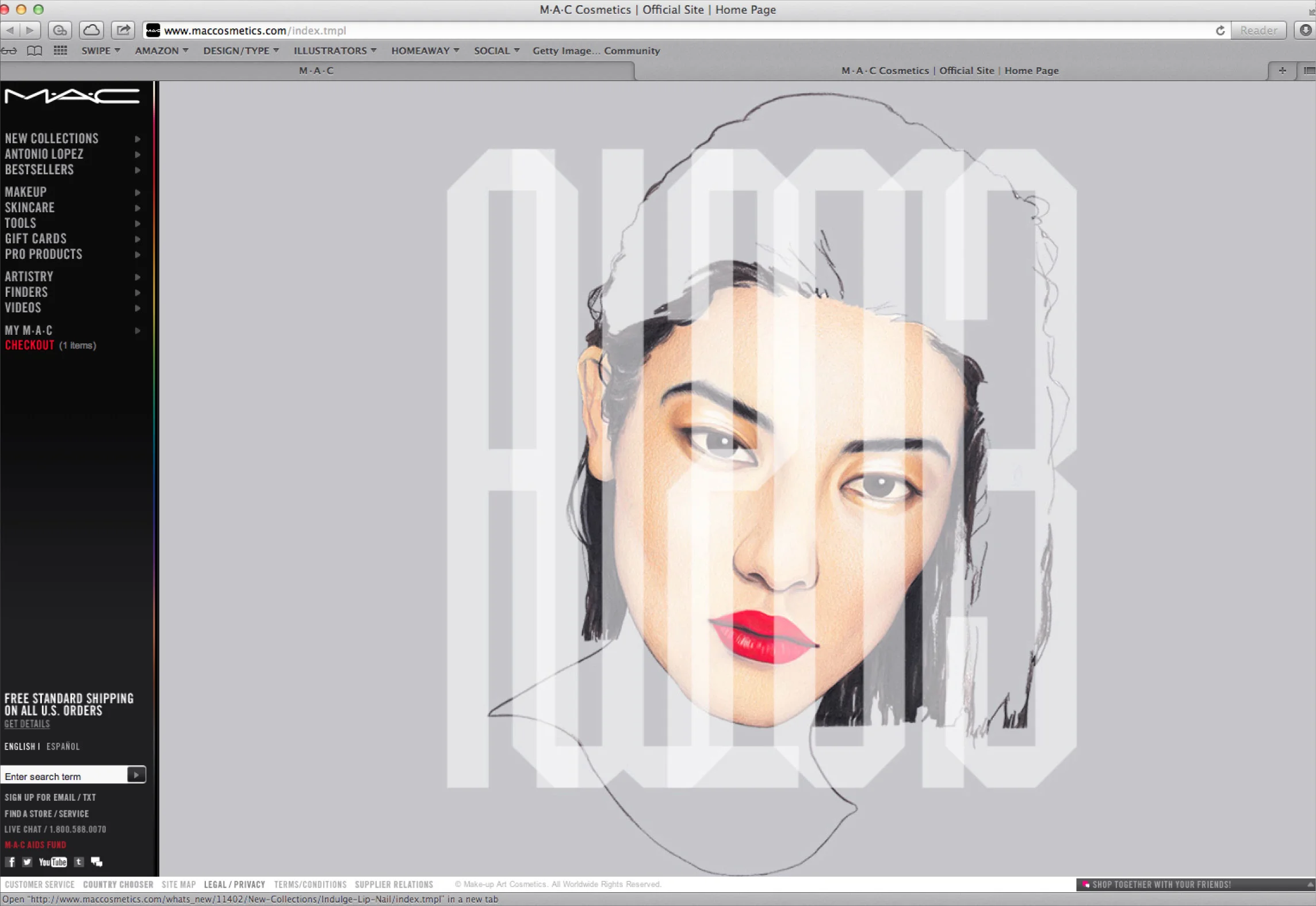Select Artistry in sidebar
The image size is (1316, 906).
click(x=29, y=277)
